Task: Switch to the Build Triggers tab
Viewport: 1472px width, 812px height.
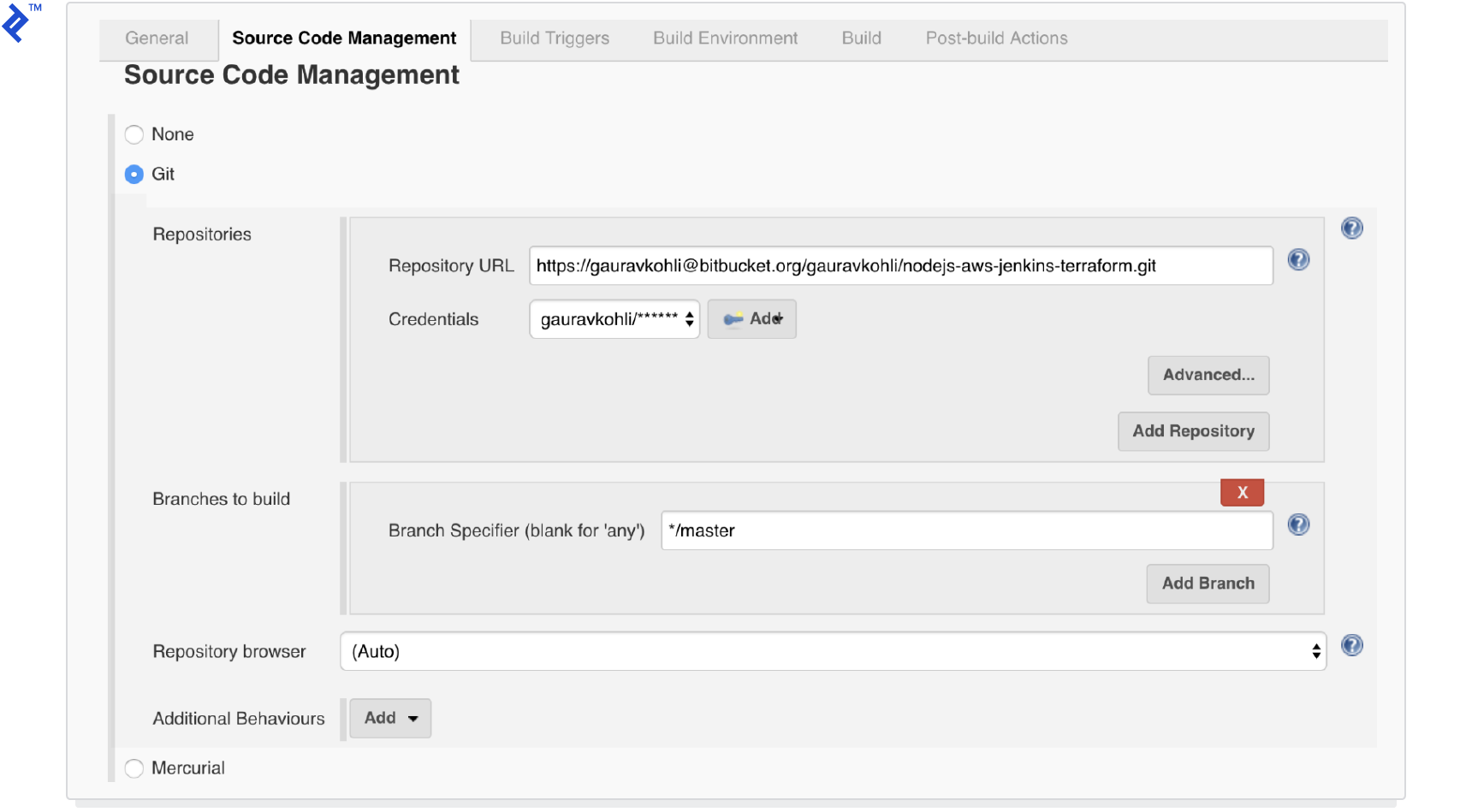Action: tap(553, 38)
